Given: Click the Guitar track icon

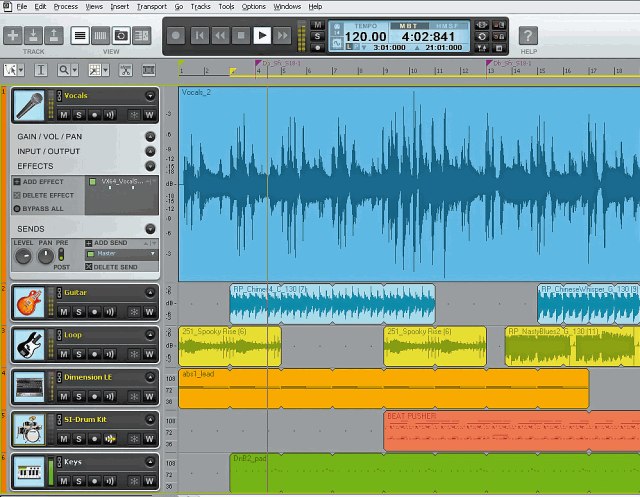Looking at the screenshot, I should [29, 303].
